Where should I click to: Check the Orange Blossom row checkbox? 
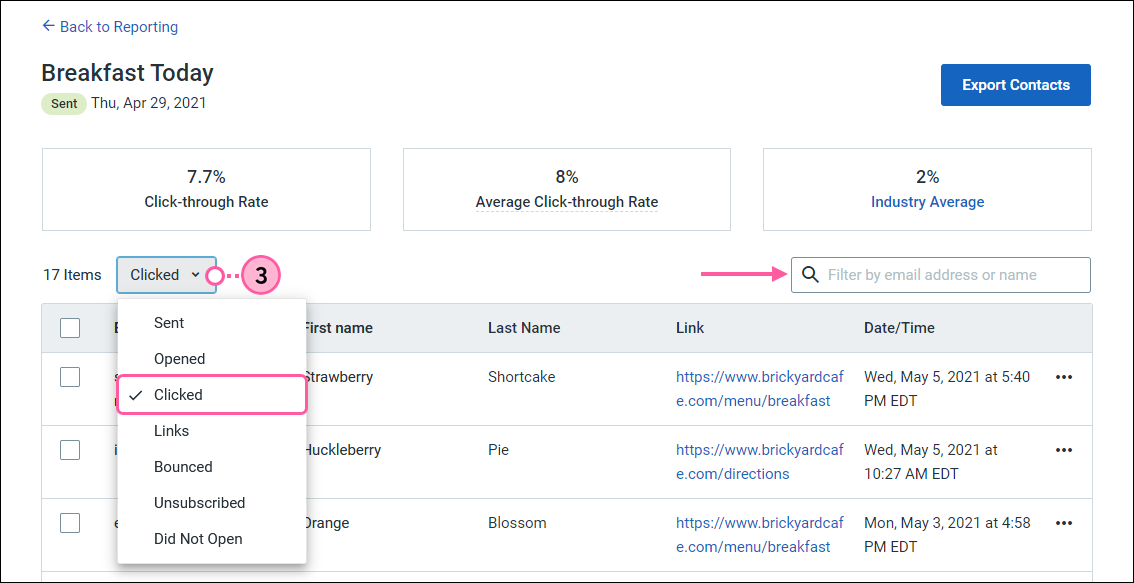coord(70,523)
